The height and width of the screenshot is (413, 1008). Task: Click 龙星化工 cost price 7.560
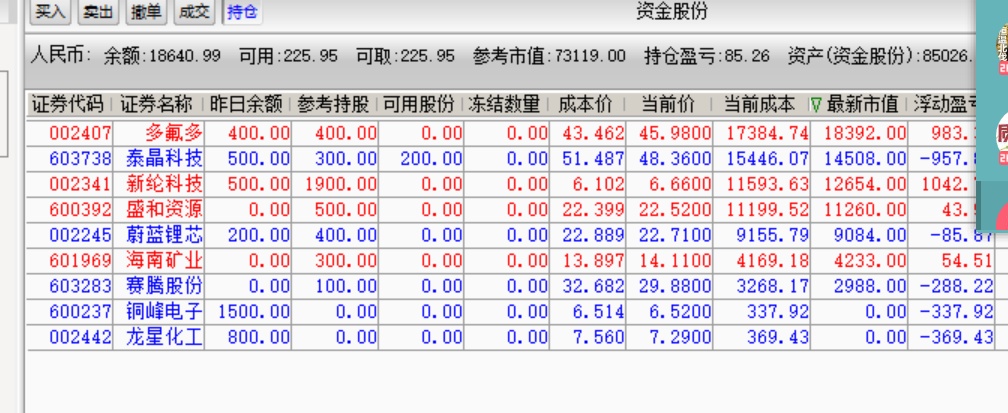598,337
